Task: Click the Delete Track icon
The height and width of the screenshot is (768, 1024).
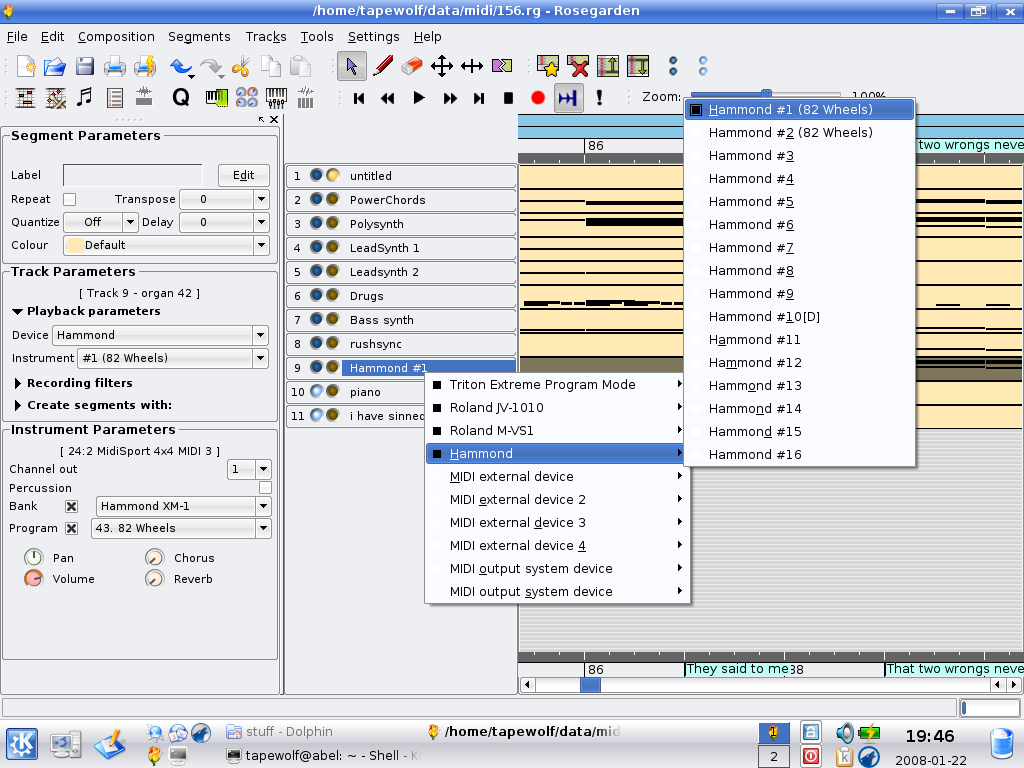Action: coord(578,66)
